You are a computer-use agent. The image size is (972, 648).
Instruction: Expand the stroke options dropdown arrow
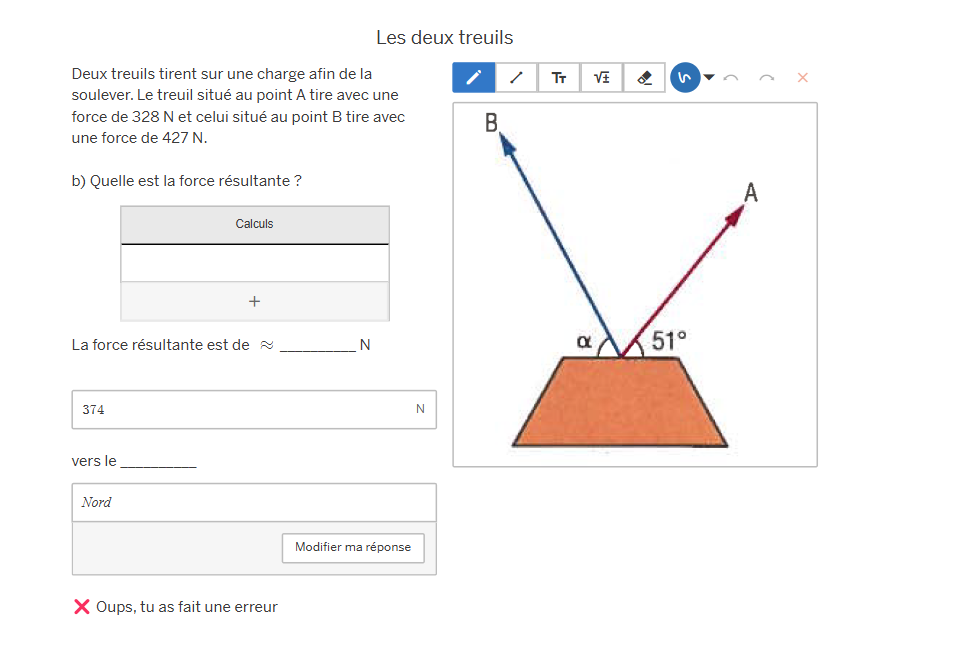coord(709,78)
